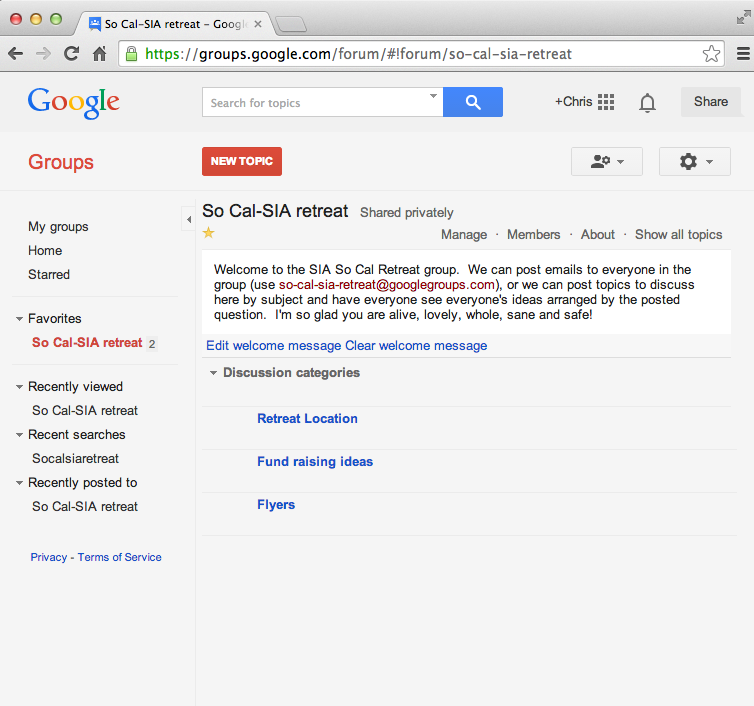Click Clear welcome message
The width and height of the screenshot is (754, 706).
coord(416,346)
